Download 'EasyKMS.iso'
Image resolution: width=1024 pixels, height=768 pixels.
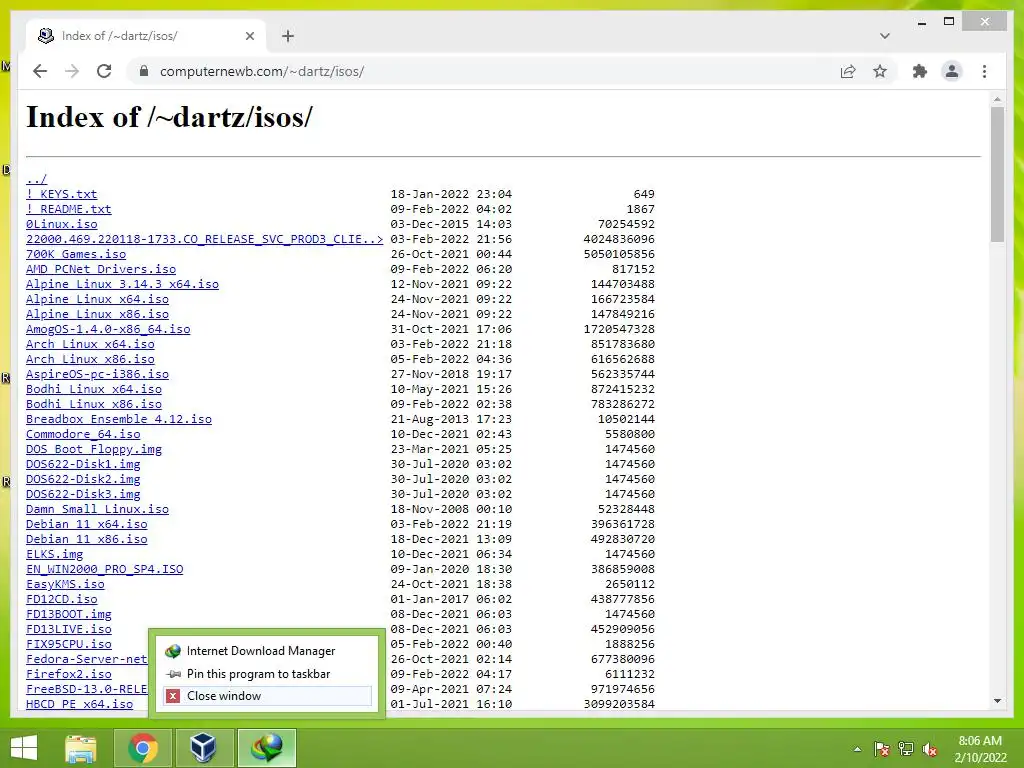click(65, 584)
